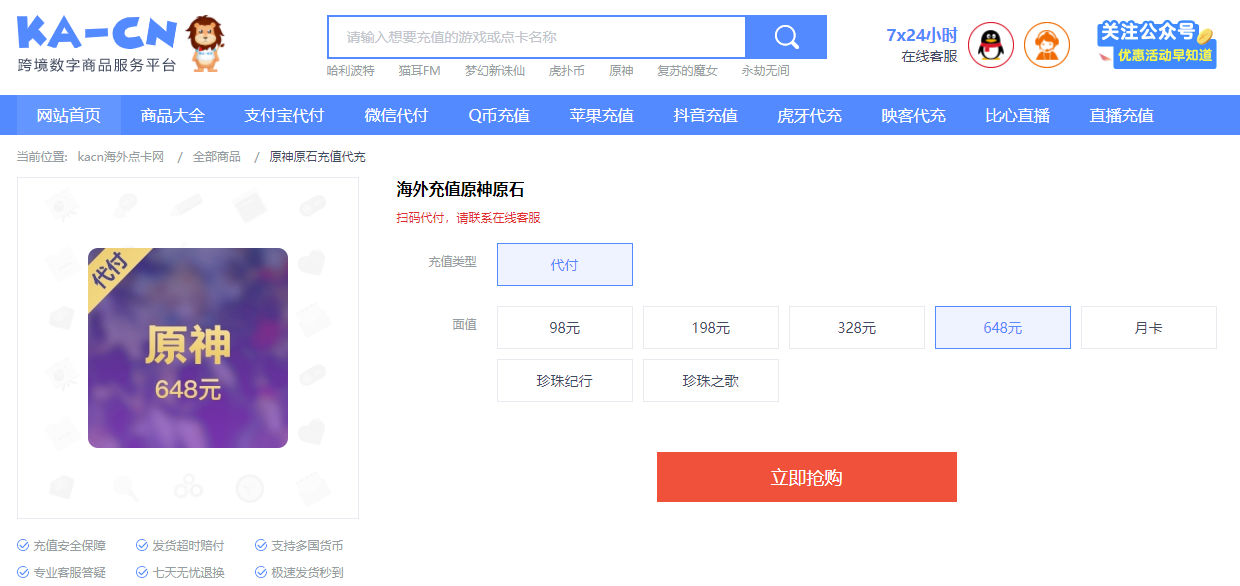Select the 珍珠之歌 option
This screenshot has width=1240, height=586.
[x=711, y=381]
